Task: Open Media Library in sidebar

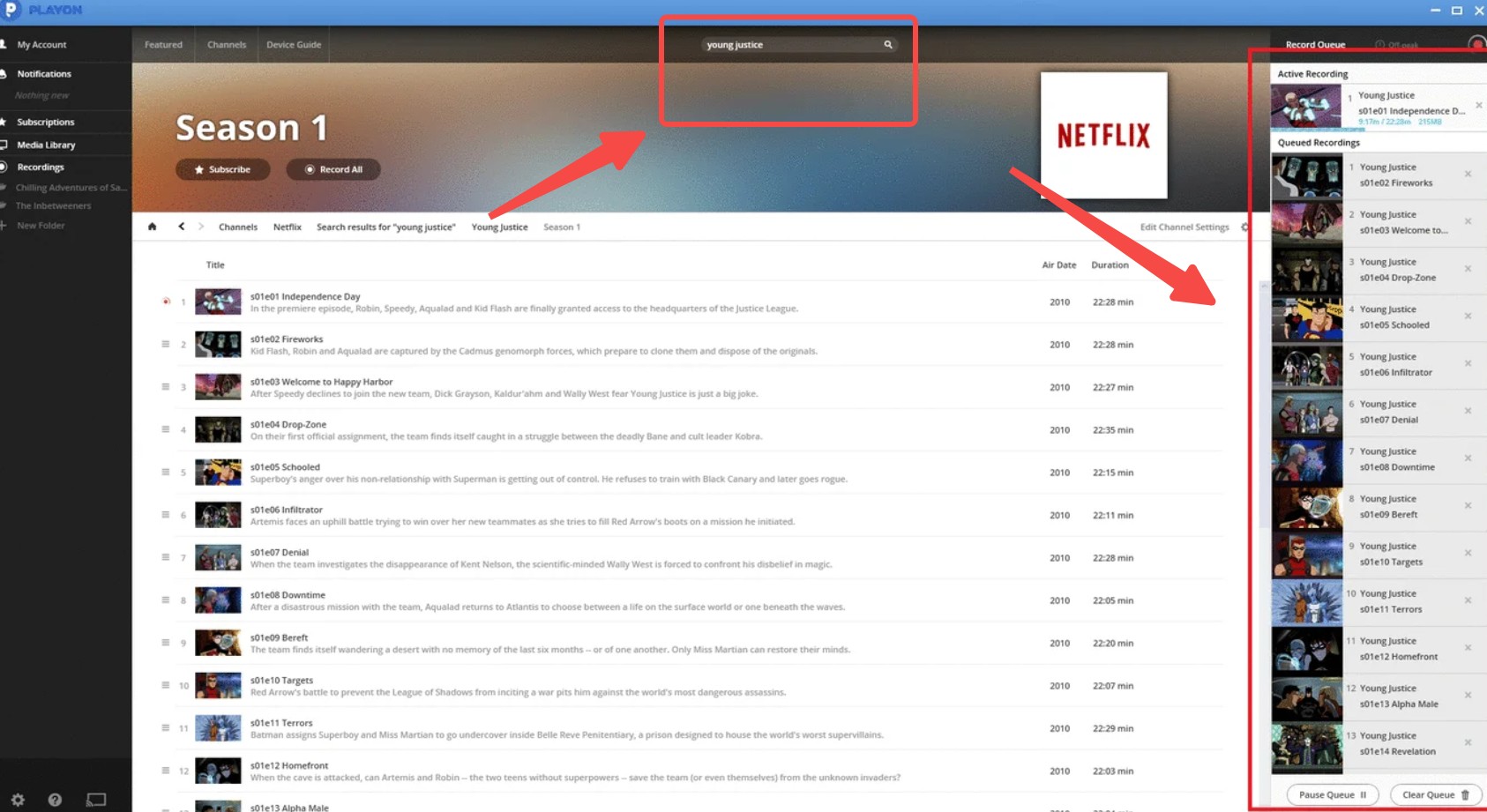Action: [46, 145]
